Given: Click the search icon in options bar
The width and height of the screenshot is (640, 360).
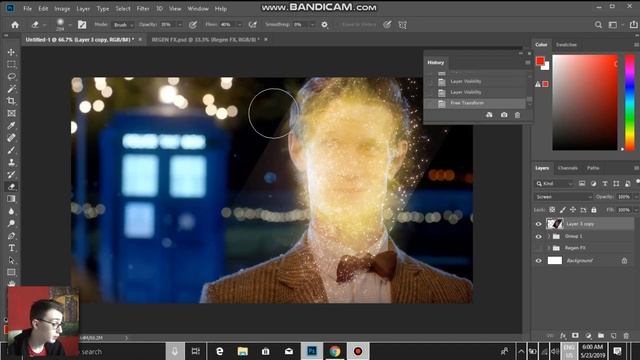Looking at the screenshot, I should coord(598,25).
